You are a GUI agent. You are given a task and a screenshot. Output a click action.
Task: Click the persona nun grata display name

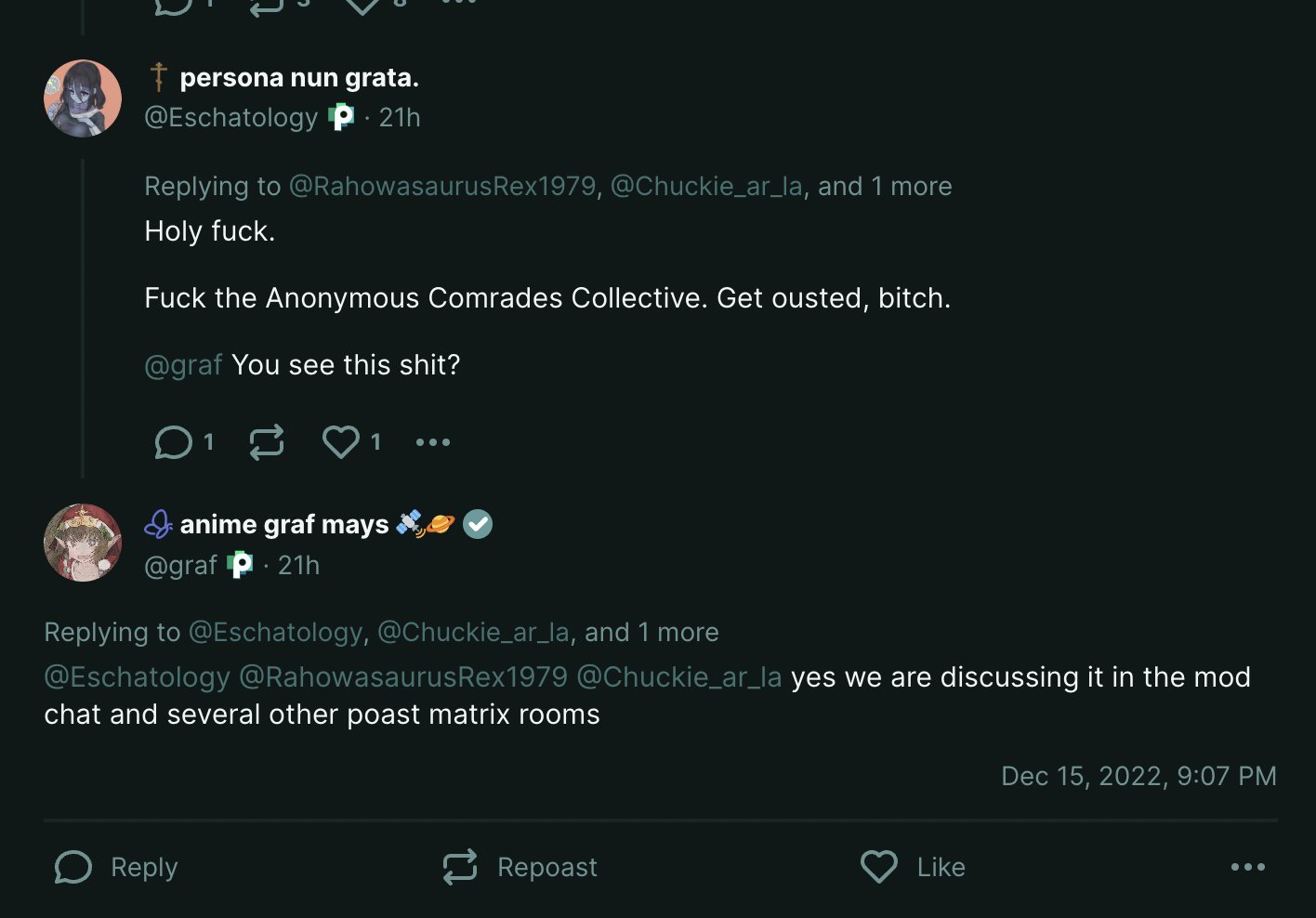click(x=299, y=78)
